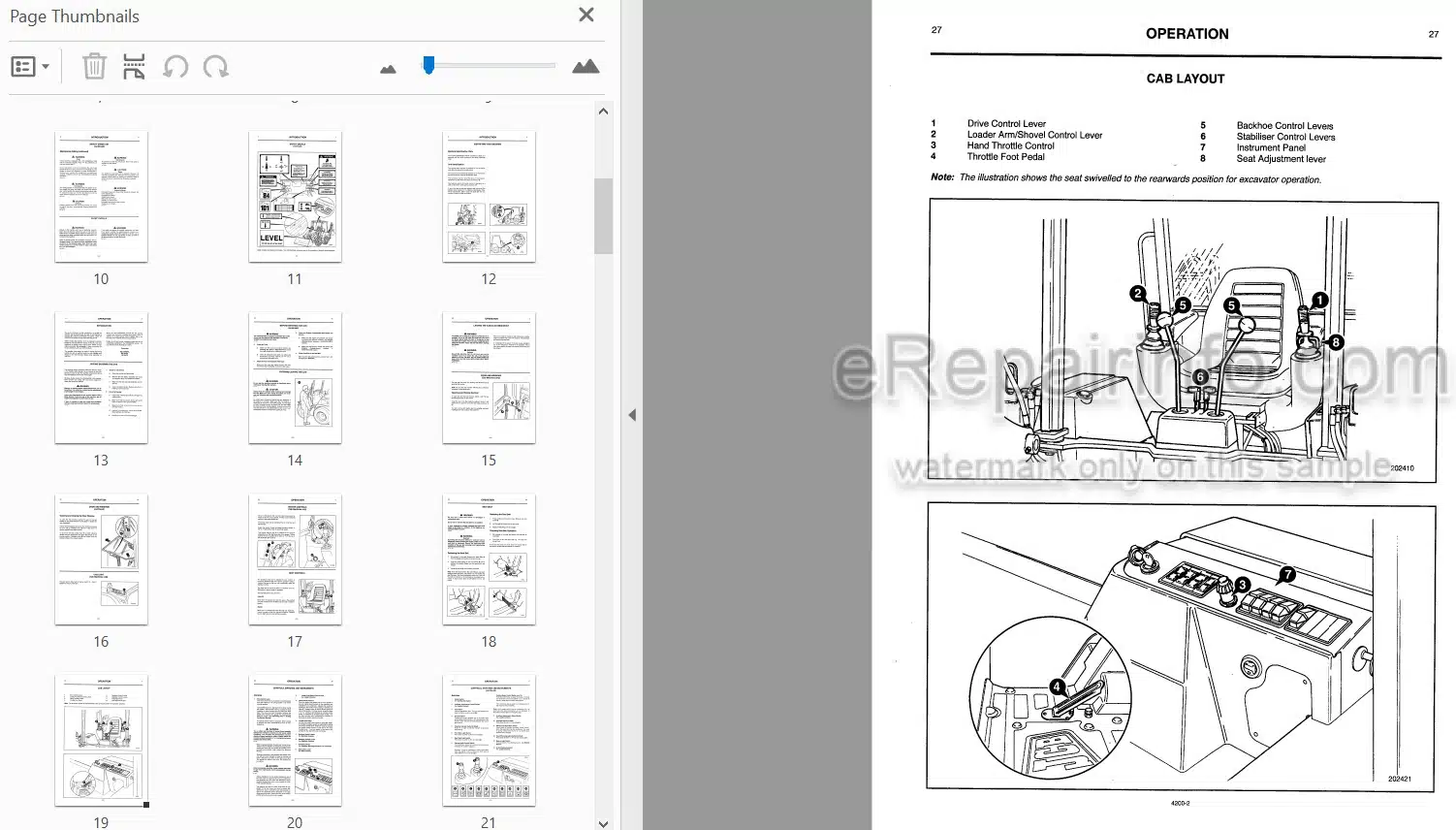Click the 'Throttle Foot Pedal' legend text
1456x830 pixels.
pyautogui.click(x=1005, y=156)
